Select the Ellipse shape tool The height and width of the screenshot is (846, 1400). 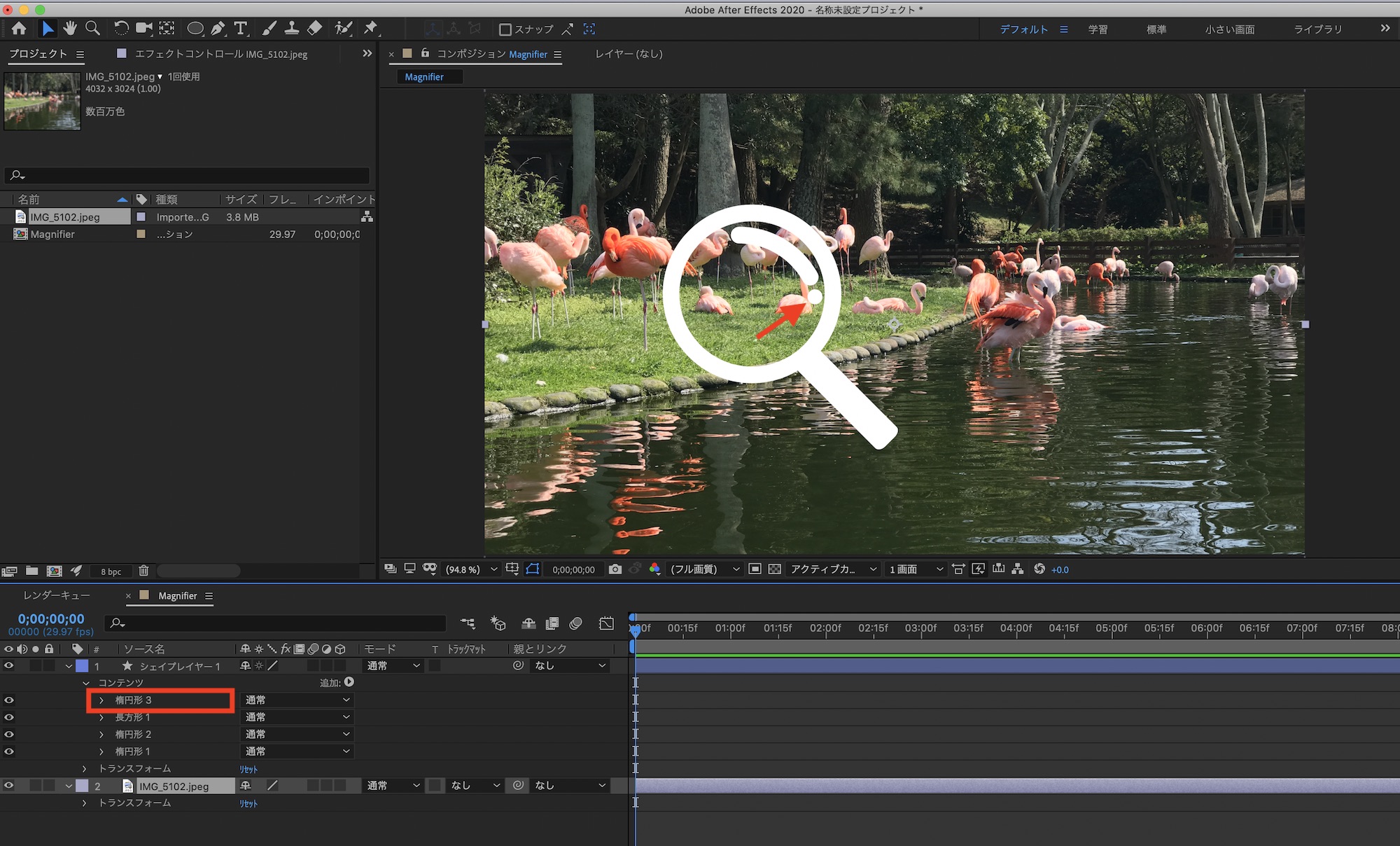[195, 29]
